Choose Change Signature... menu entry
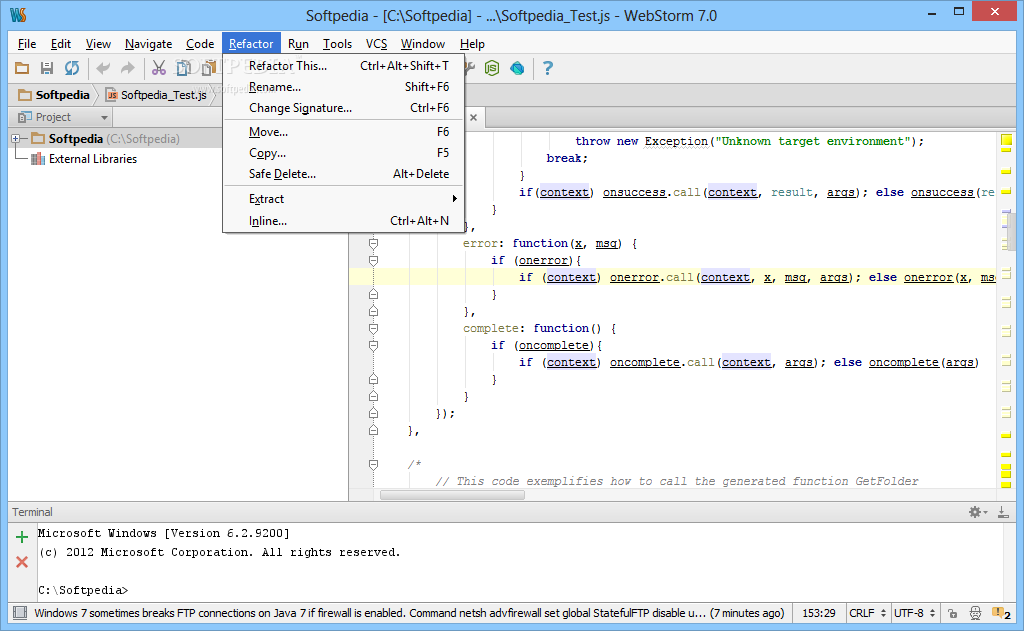1024x631 pixels. coord(344,108)
